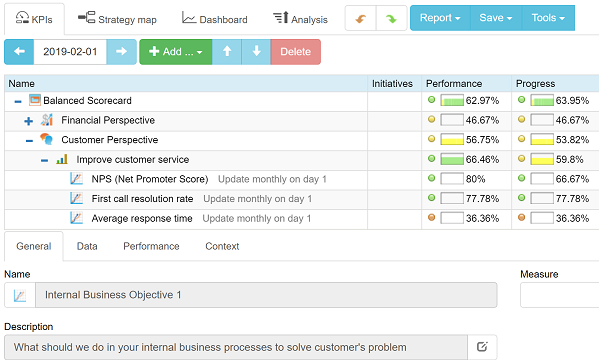
Task: Click NPS progress green status dot
Action: point(521,178)
